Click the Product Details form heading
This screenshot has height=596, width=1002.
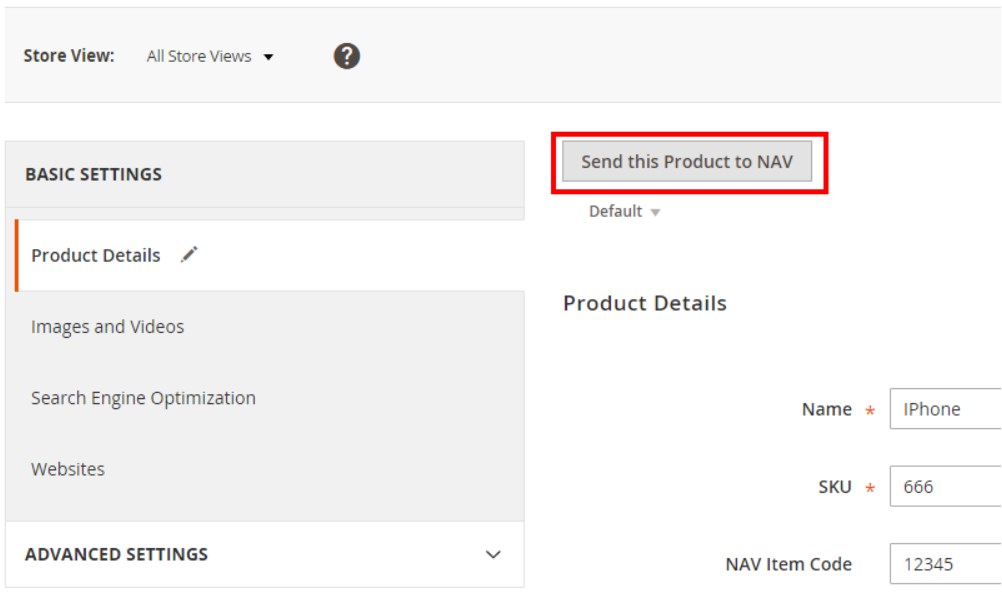click(645, 303)
